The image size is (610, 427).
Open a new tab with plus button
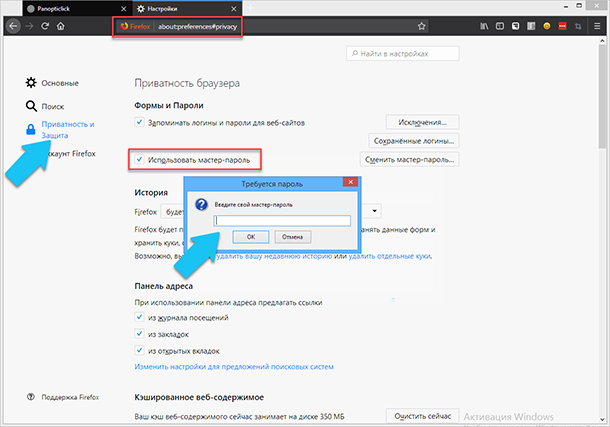point(251,8)
